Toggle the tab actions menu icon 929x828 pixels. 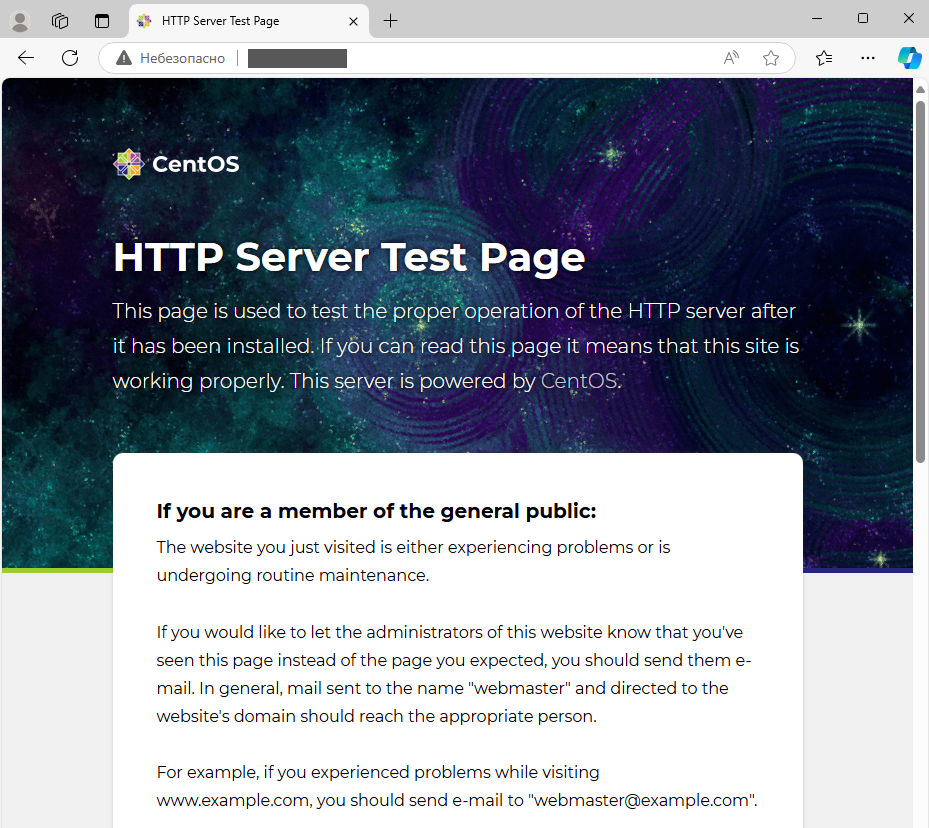click(102, 21)
